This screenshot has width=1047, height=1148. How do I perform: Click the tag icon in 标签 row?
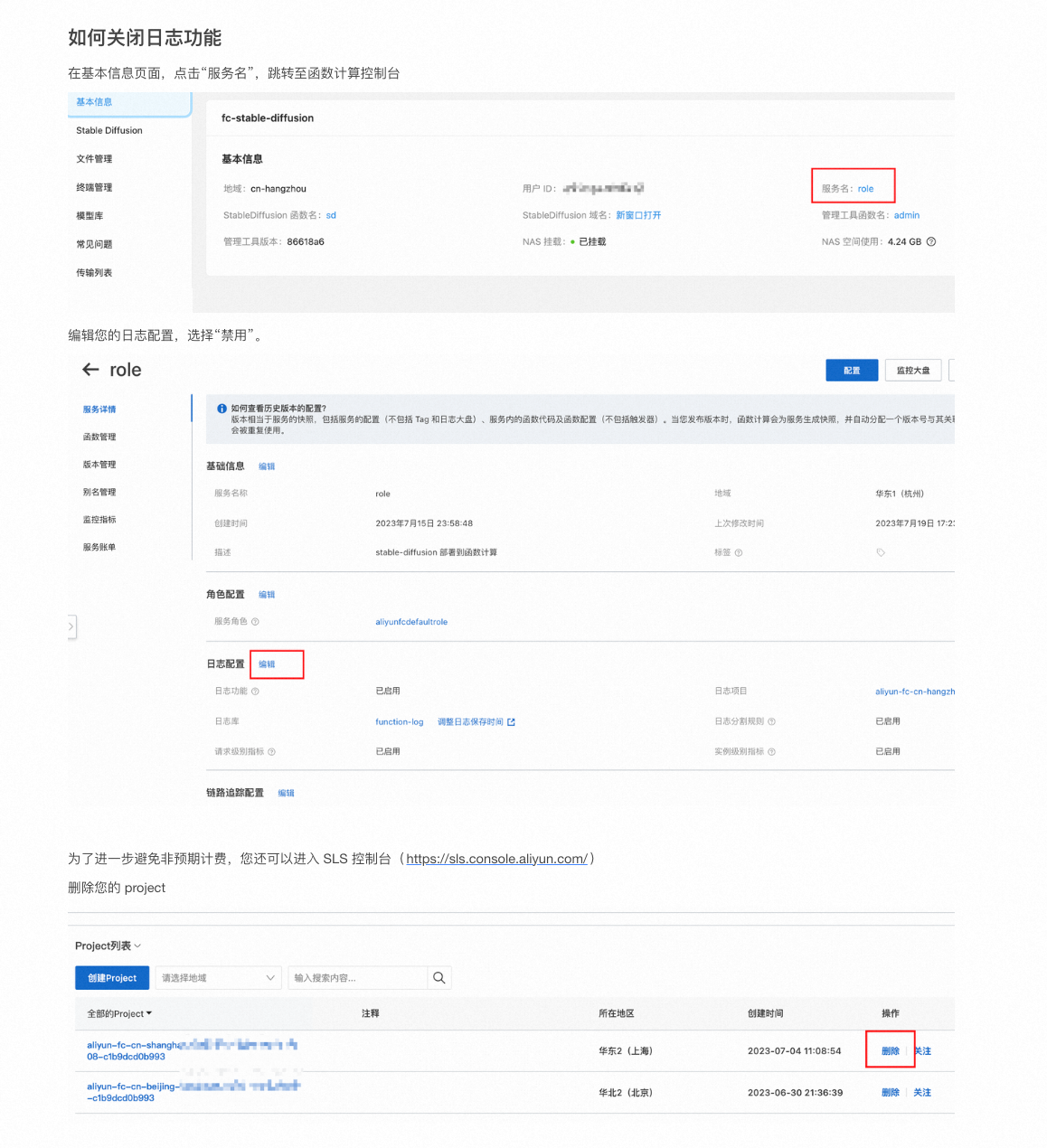point(880,552)
